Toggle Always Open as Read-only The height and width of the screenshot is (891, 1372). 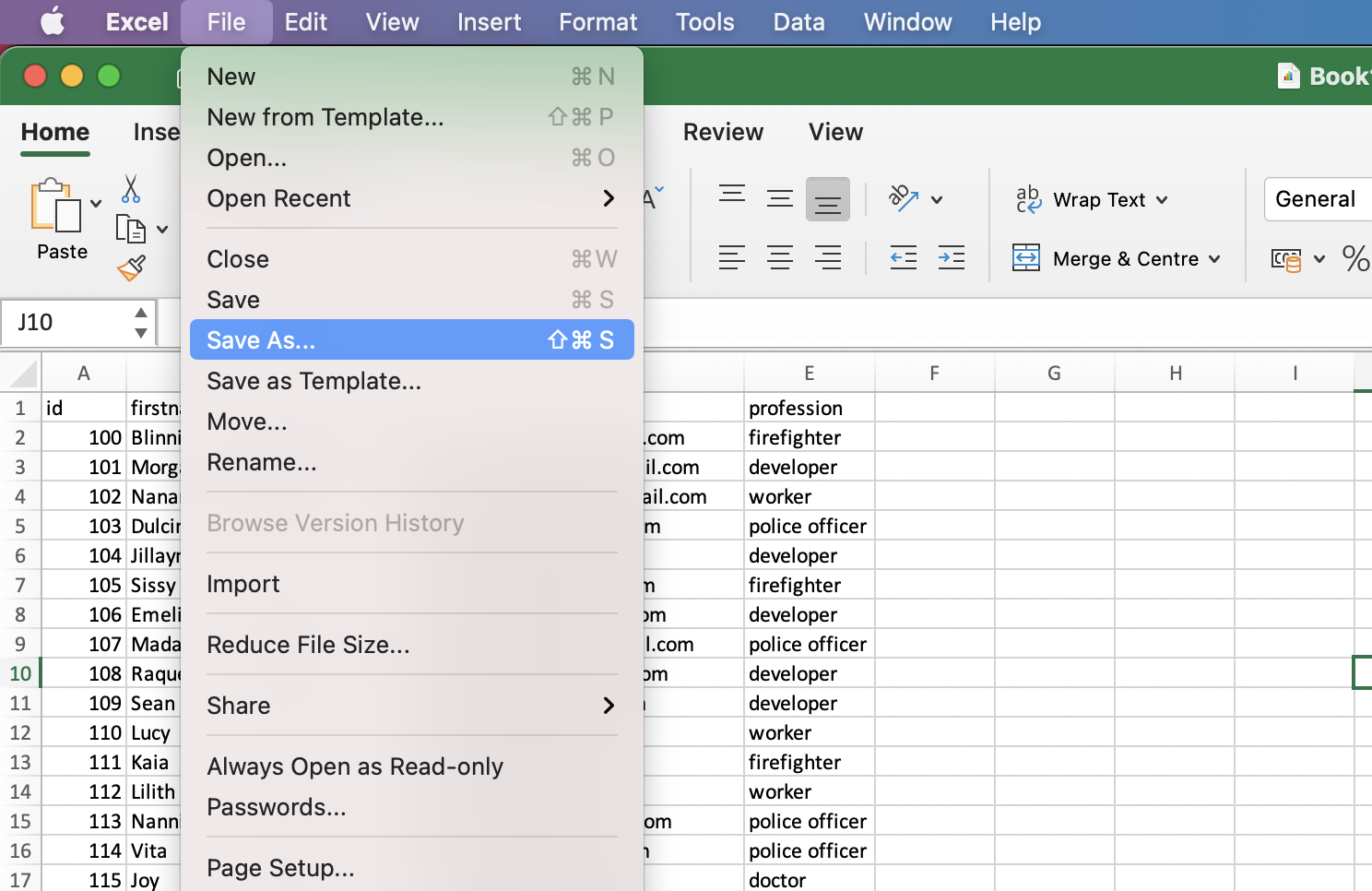[412, 766]
